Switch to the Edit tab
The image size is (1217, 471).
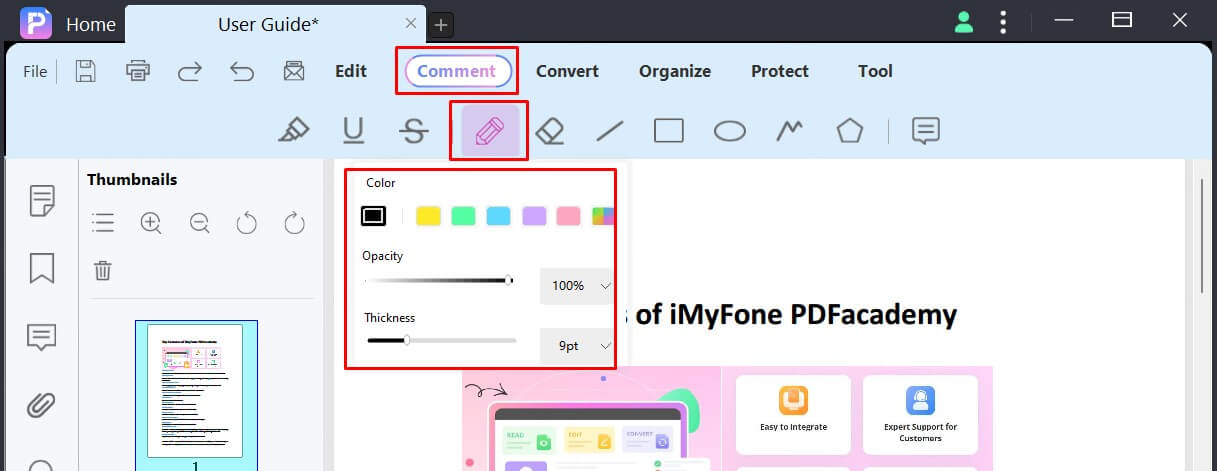pos(351,71)
